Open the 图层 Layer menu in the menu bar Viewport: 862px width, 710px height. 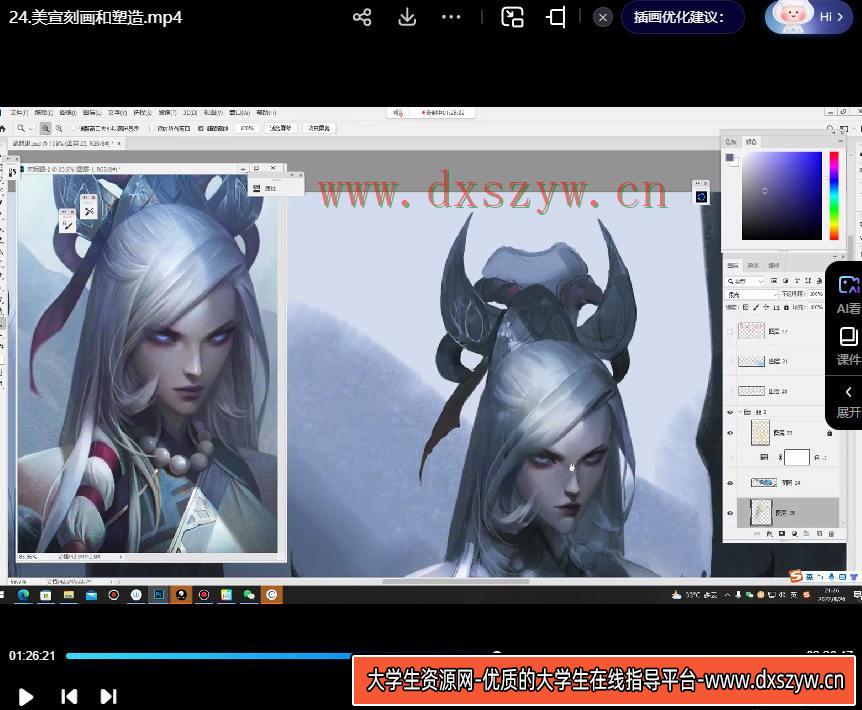pyautogui.click(x=92, y=113)
